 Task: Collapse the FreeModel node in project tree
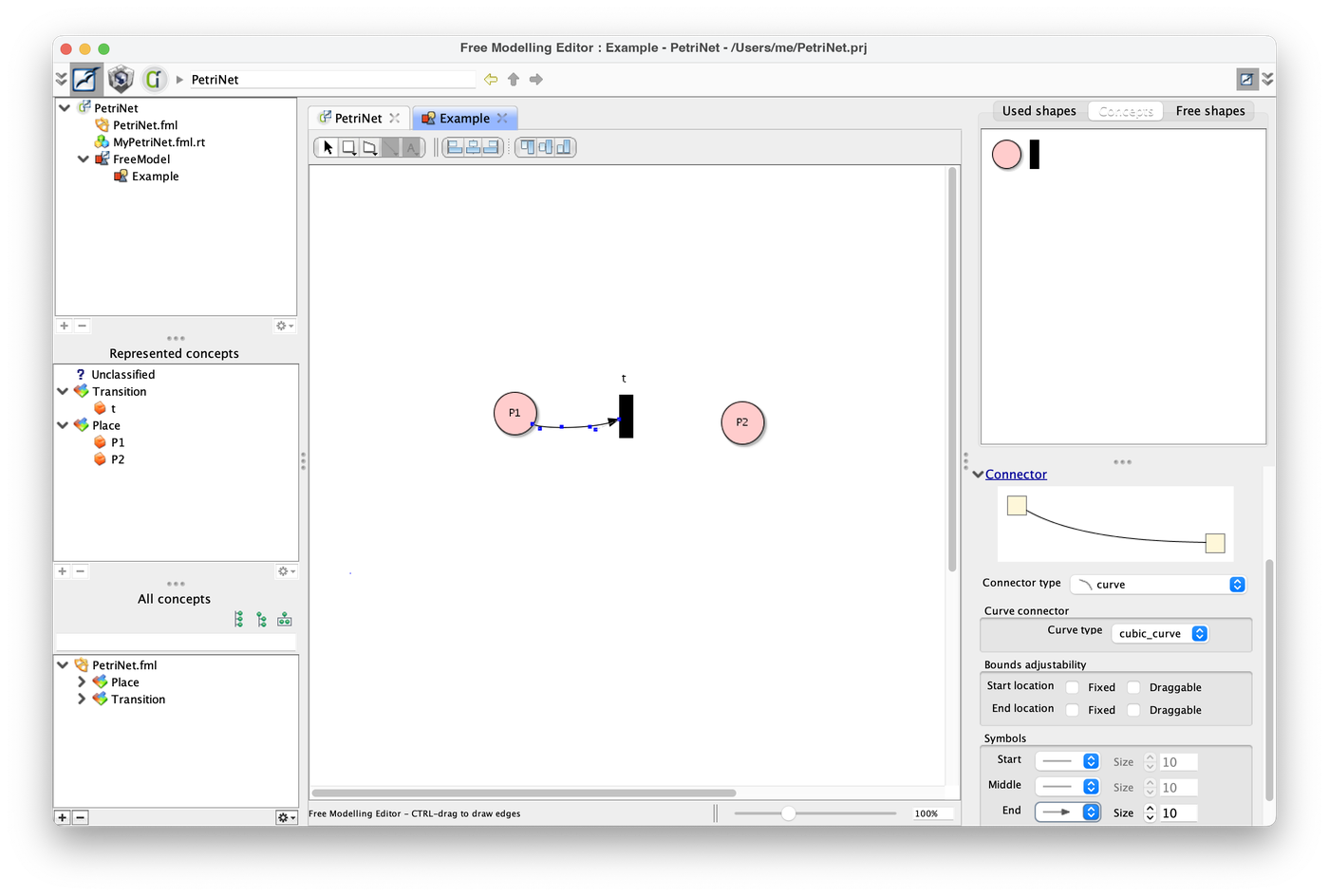(84, 159)
